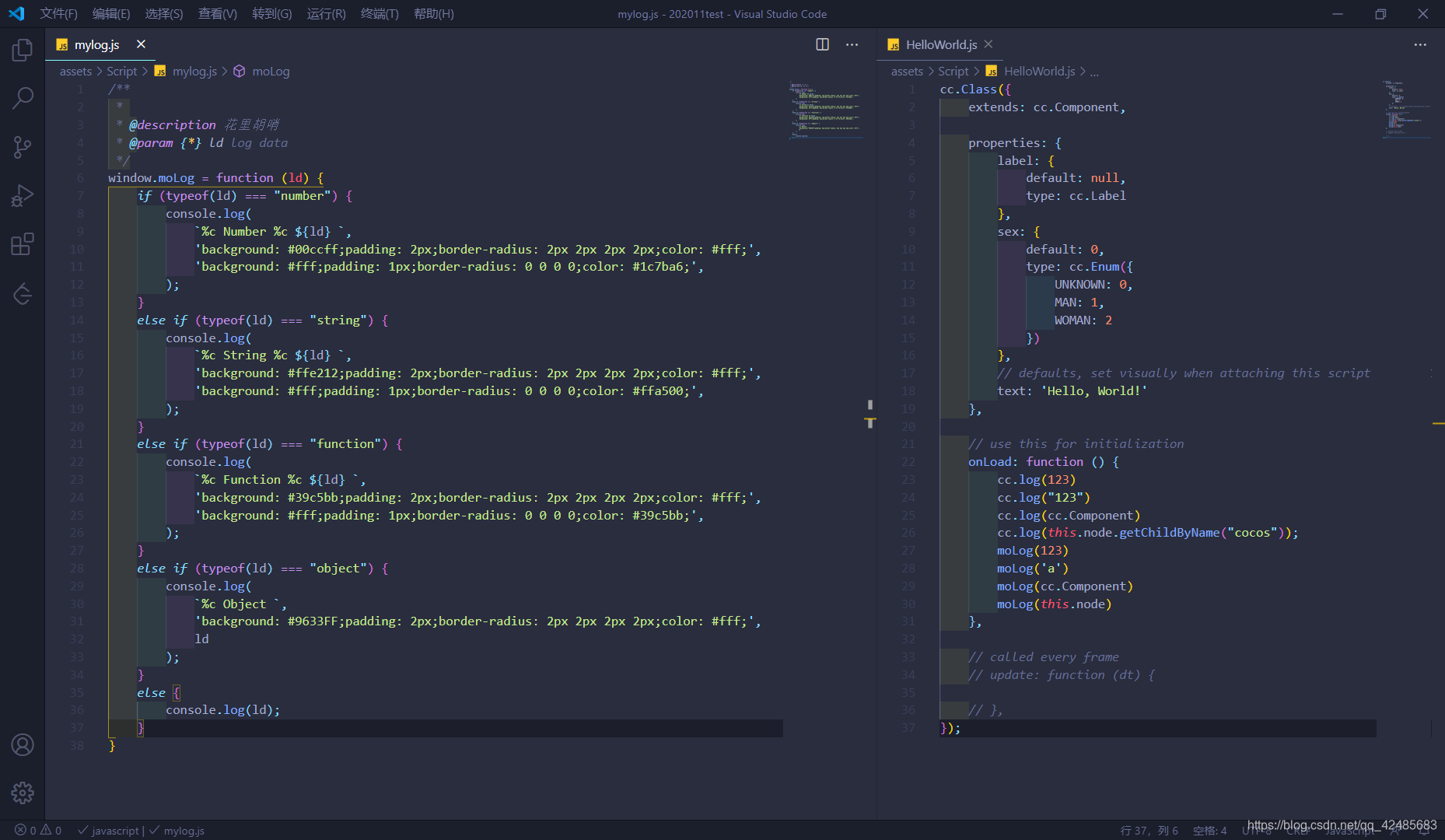Click moLog symbol icon in breadcrumb
The image size is (1445, 840).
[240, 71]
